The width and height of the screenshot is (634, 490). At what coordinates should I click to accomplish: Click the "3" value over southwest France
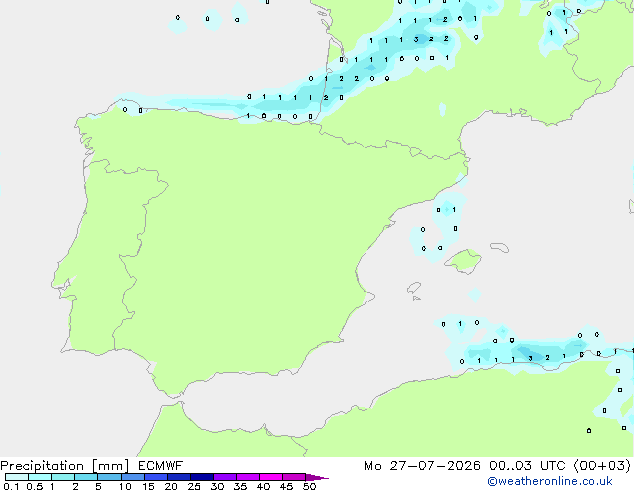(416, 40)
